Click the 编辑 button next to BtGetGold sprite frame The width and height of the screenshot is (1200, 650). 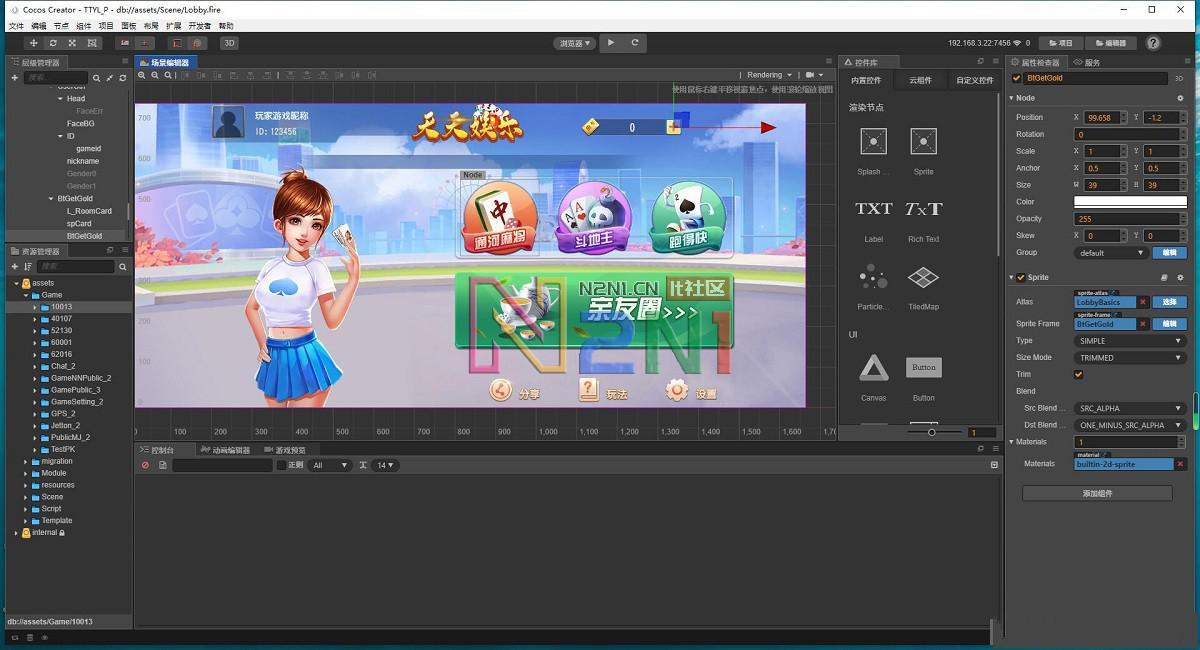point(1167,323)
